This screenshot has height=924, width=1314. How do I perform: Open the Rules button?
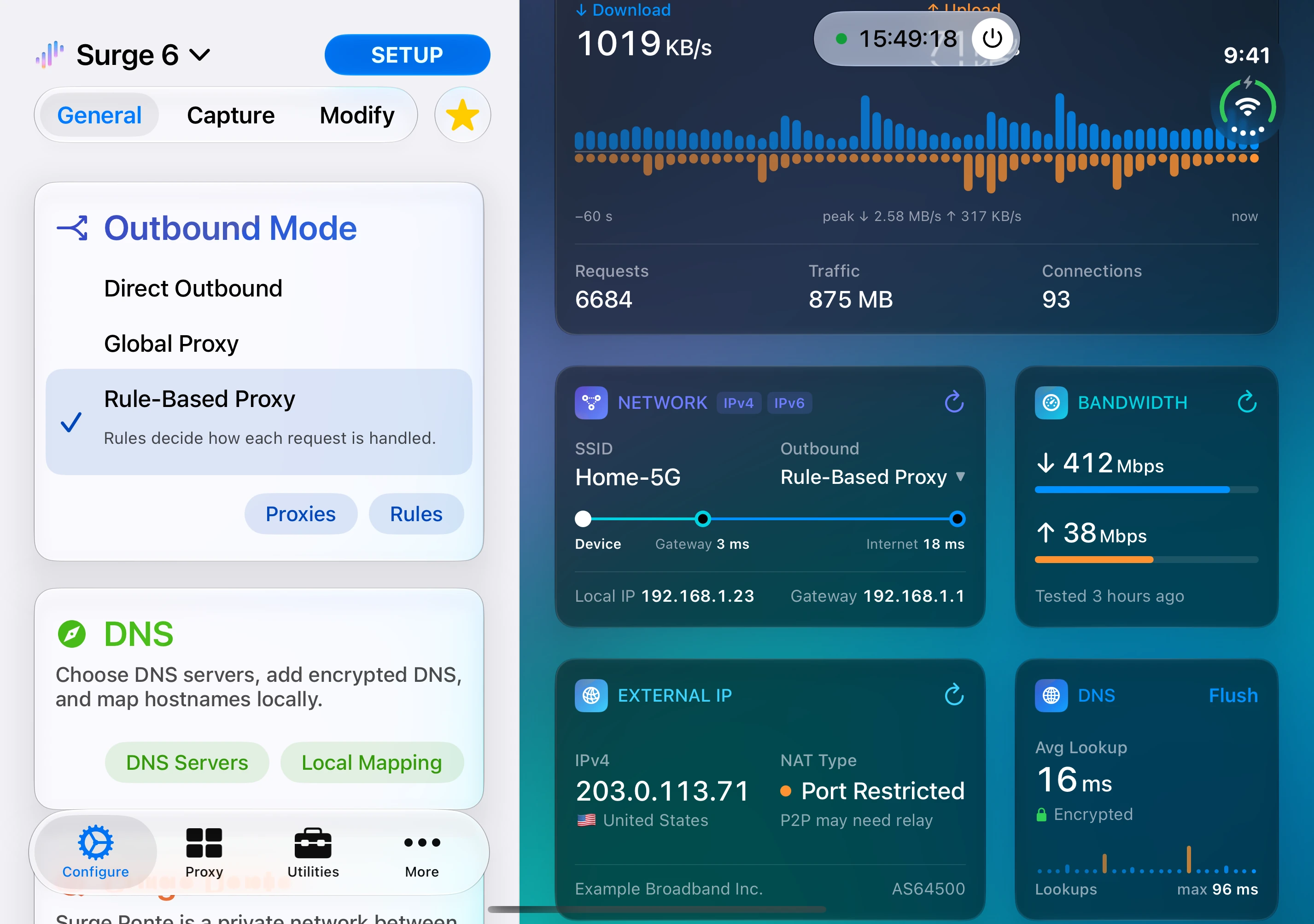point(416,514)
